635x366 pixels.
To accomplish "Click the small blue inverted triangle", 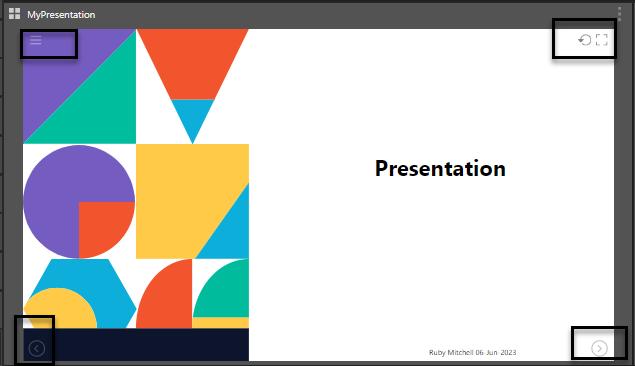I will 192,117.
